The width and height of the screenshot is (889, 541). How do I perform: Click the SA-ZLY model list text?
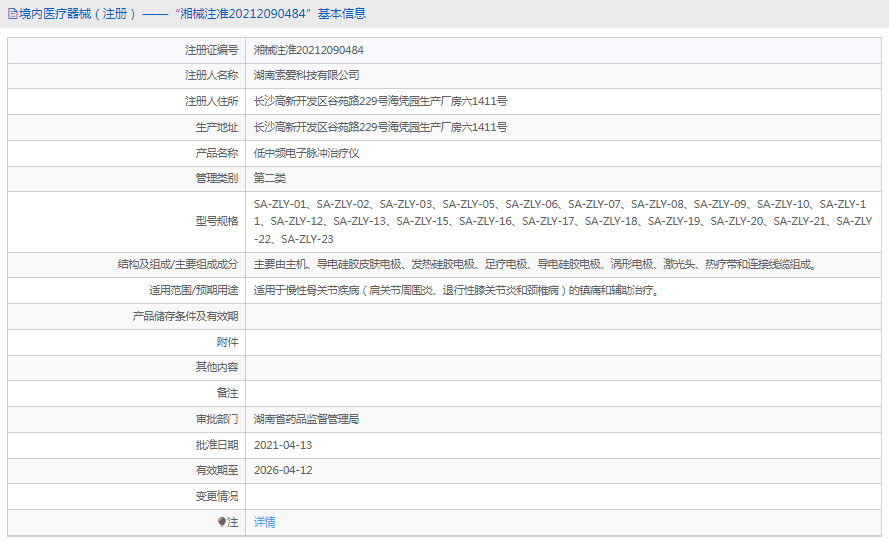(x=563, y=222)
